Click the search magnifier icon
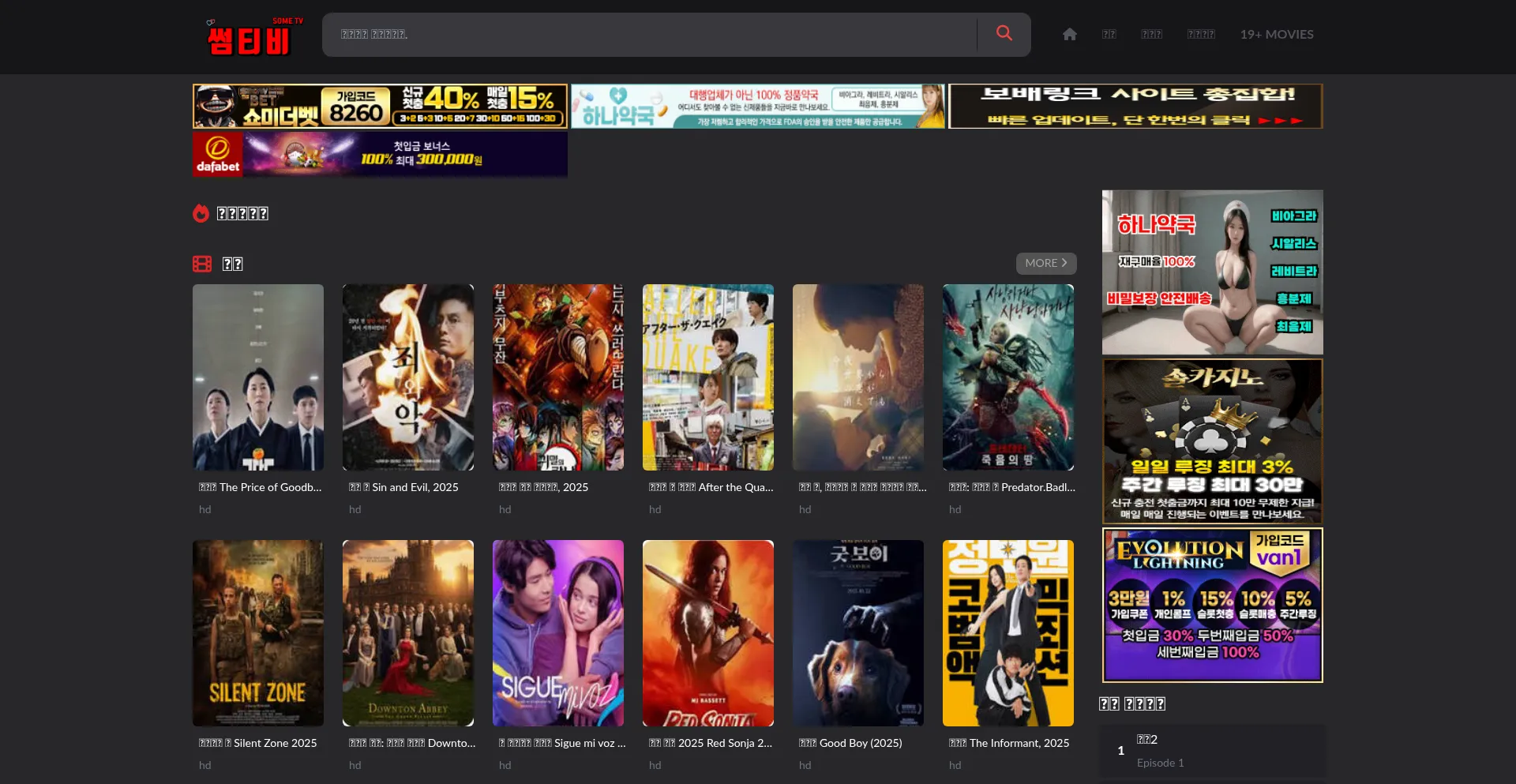 [1004, 33]
